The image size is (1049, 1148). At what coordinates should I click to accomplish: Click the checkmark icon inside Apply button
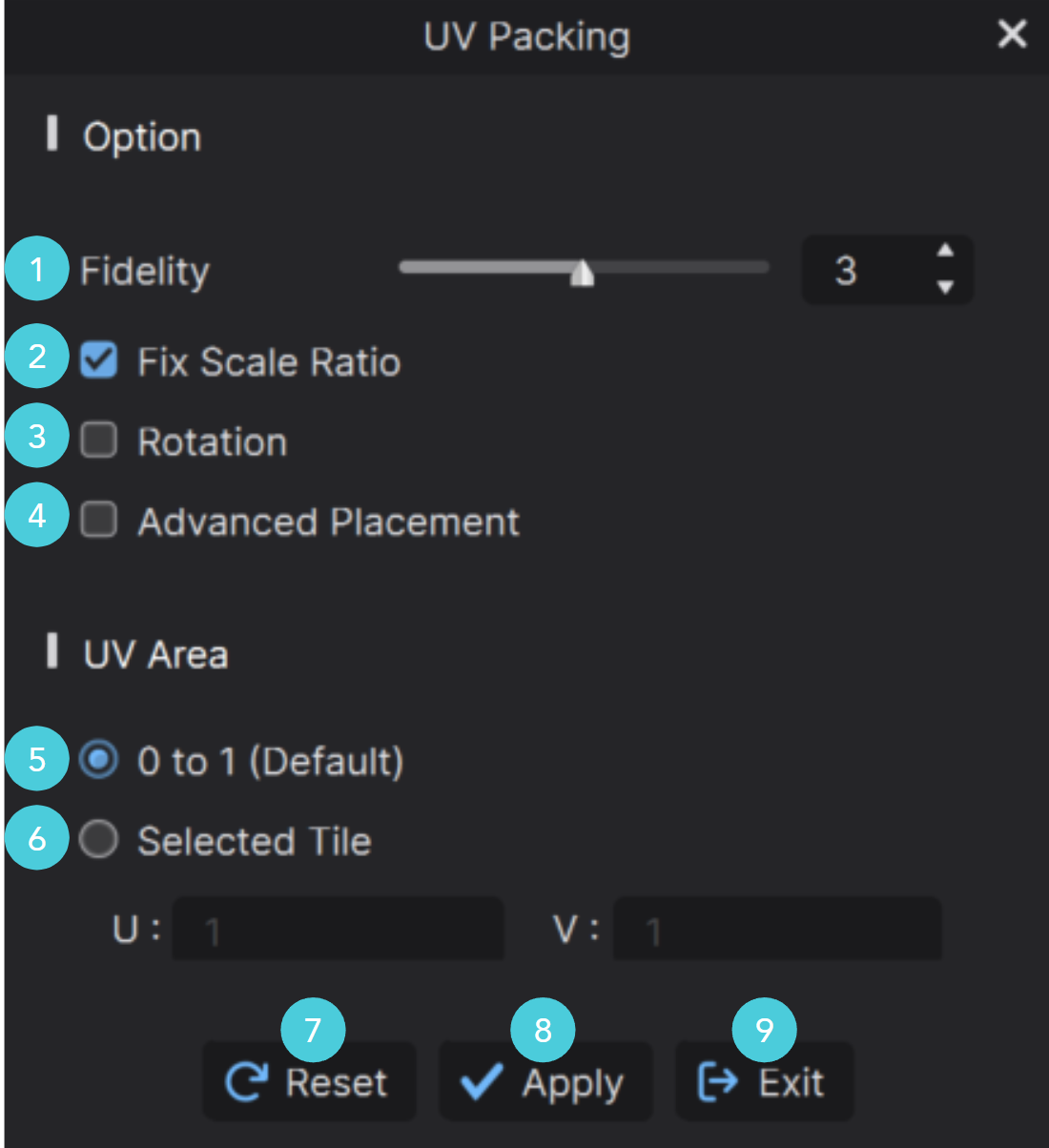pos(483,1081)
